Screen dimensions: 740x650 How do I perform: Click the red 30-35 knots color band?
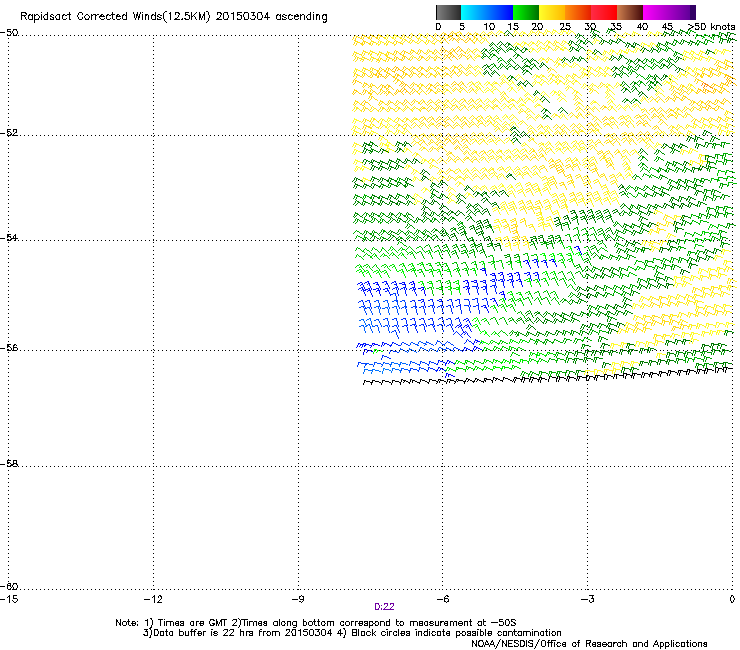point(604,12)
